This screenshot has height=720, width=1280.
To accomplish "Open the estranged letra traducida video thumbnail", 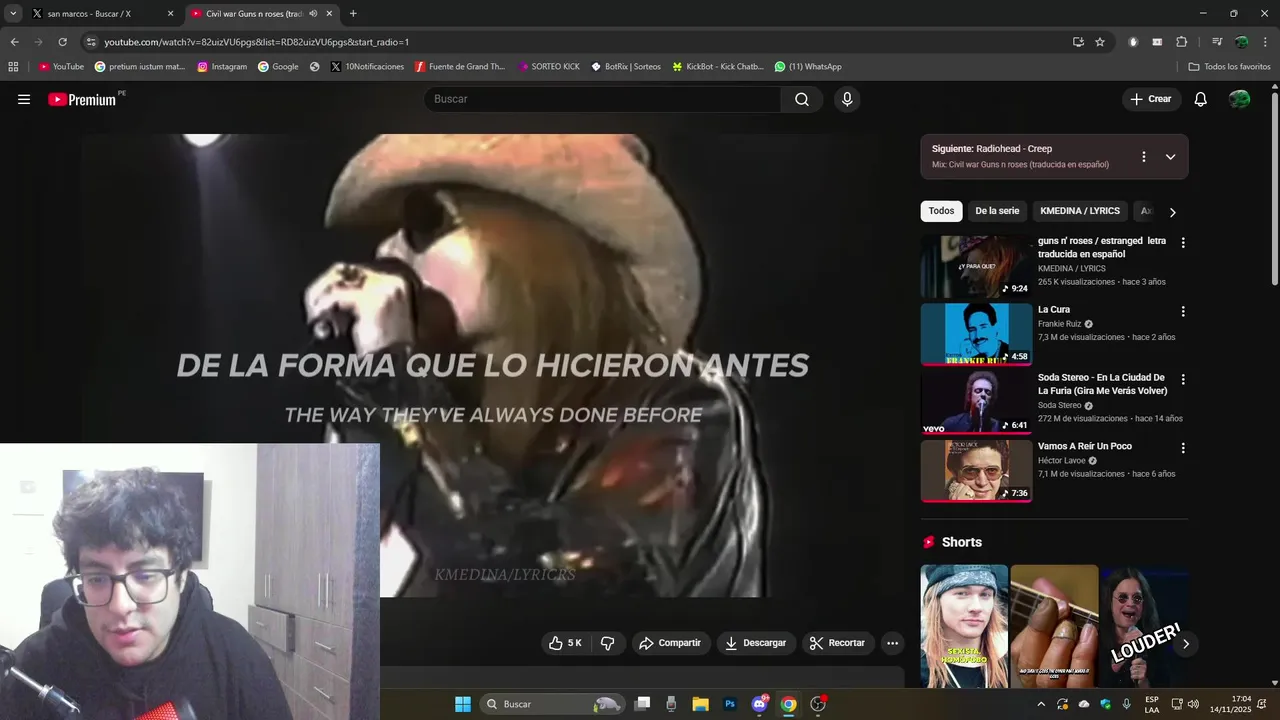I will point(976,266).
